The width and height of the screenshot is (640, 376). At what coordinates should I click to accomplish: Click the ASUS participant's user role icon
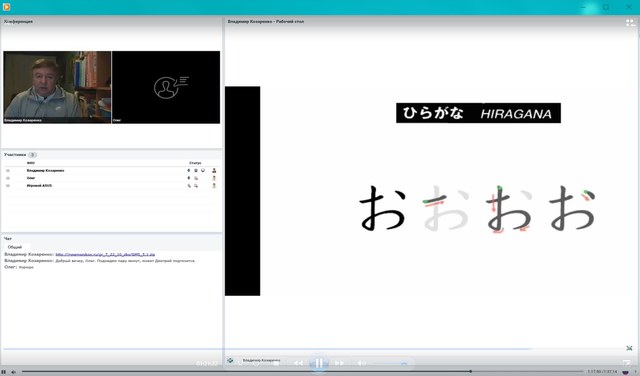click(214, 186)
